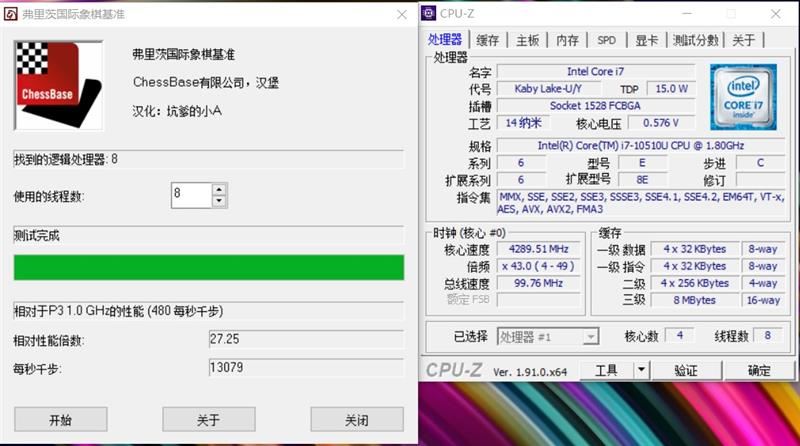Close the CPU-Z window
The height and width of the screenshot is (446, 800).
coord(776,14)
